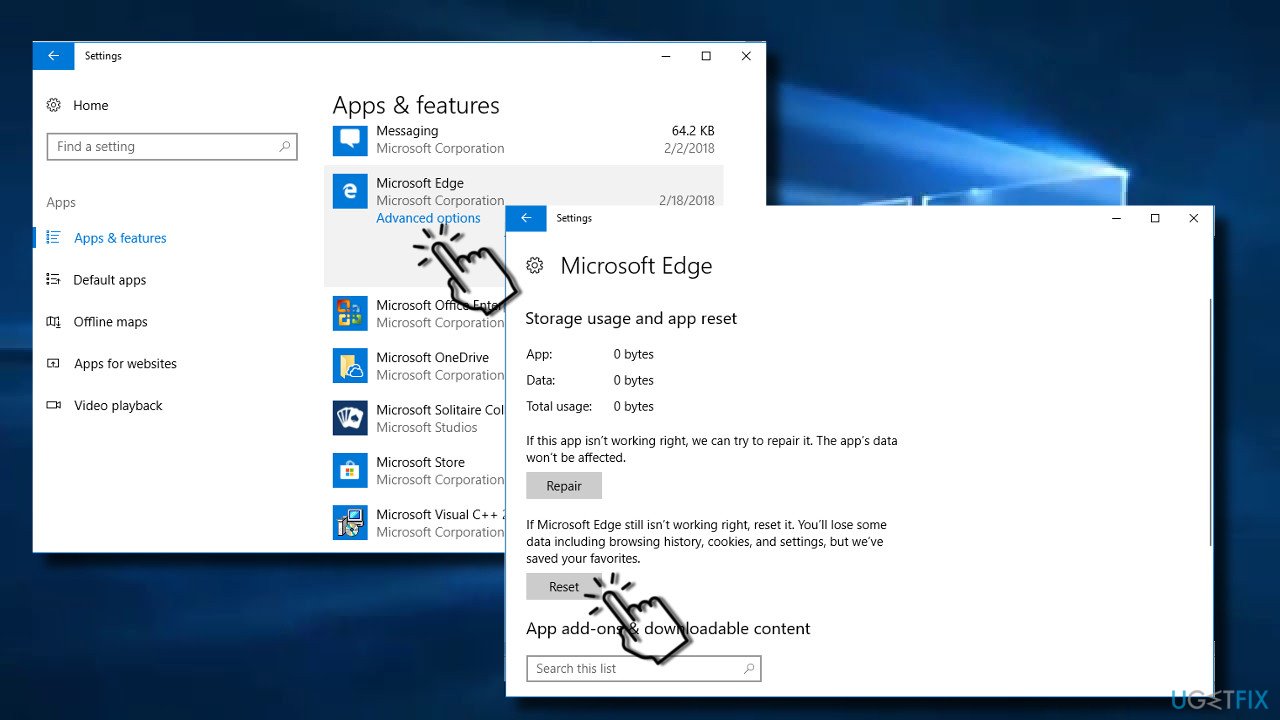
Task: Select the Microsoft Store entry name
Action: pyautogui.click(x=421, y=462)
